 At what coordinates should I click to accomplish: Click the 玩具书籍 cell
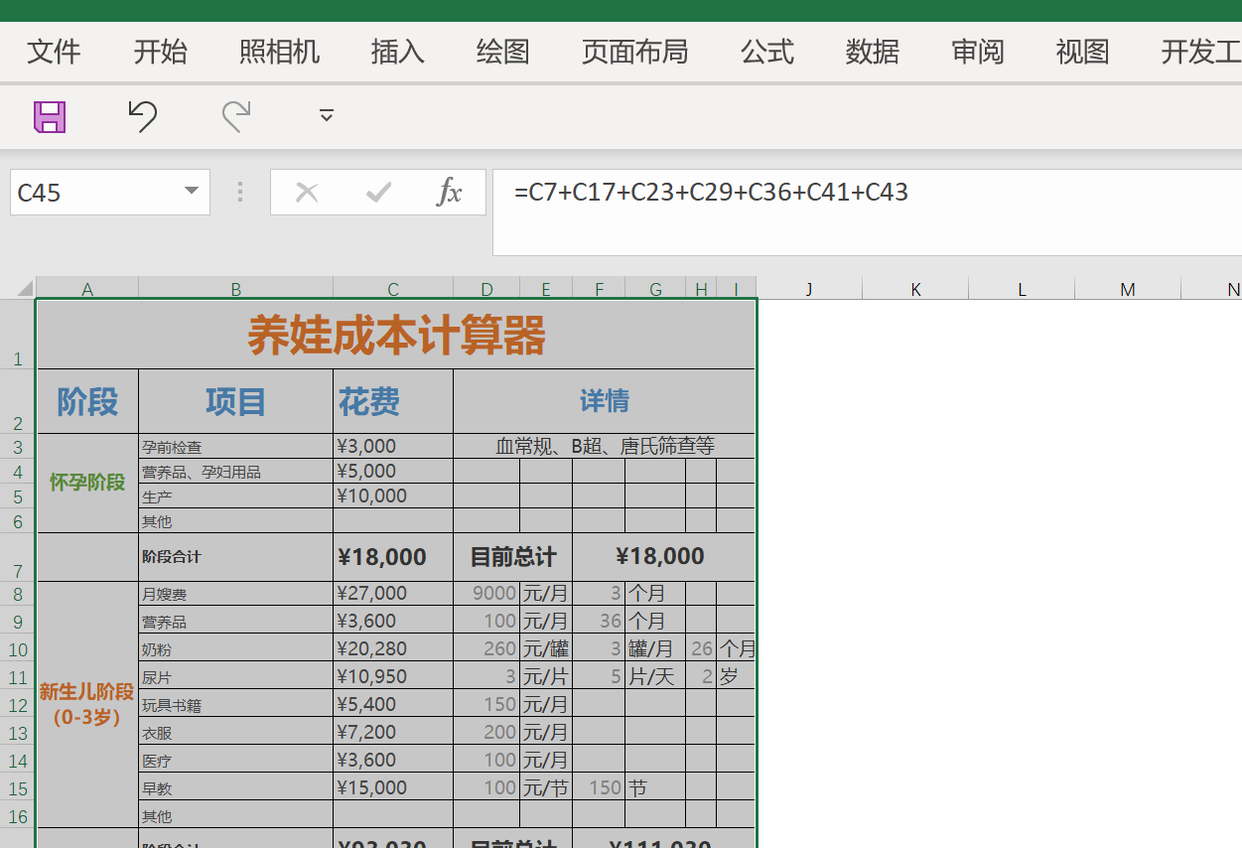(236, 704)
